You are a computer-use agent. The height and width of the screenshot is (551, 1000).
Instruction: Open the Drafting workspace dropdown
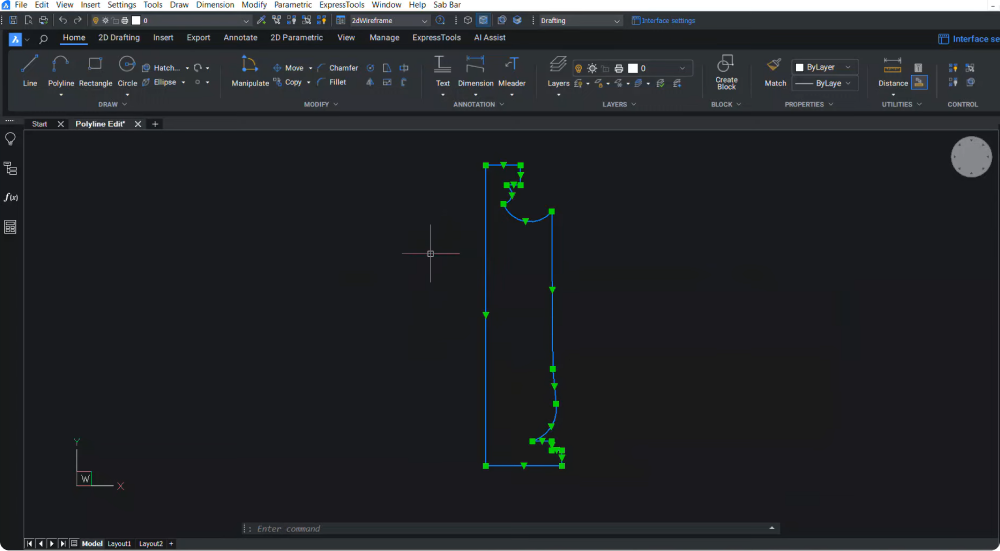tap(580, 20)
